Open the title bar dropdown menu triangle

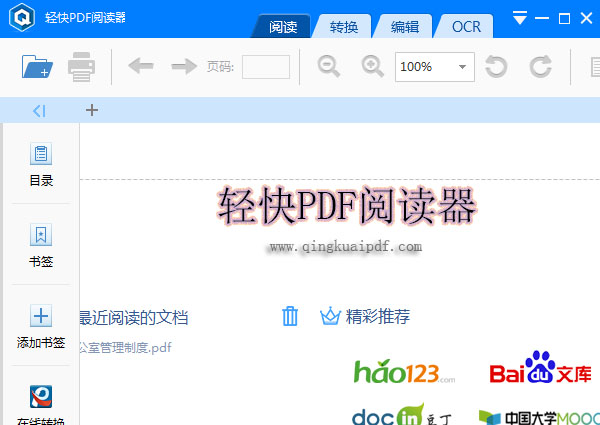pyautogui.click(x=520, y=18)
